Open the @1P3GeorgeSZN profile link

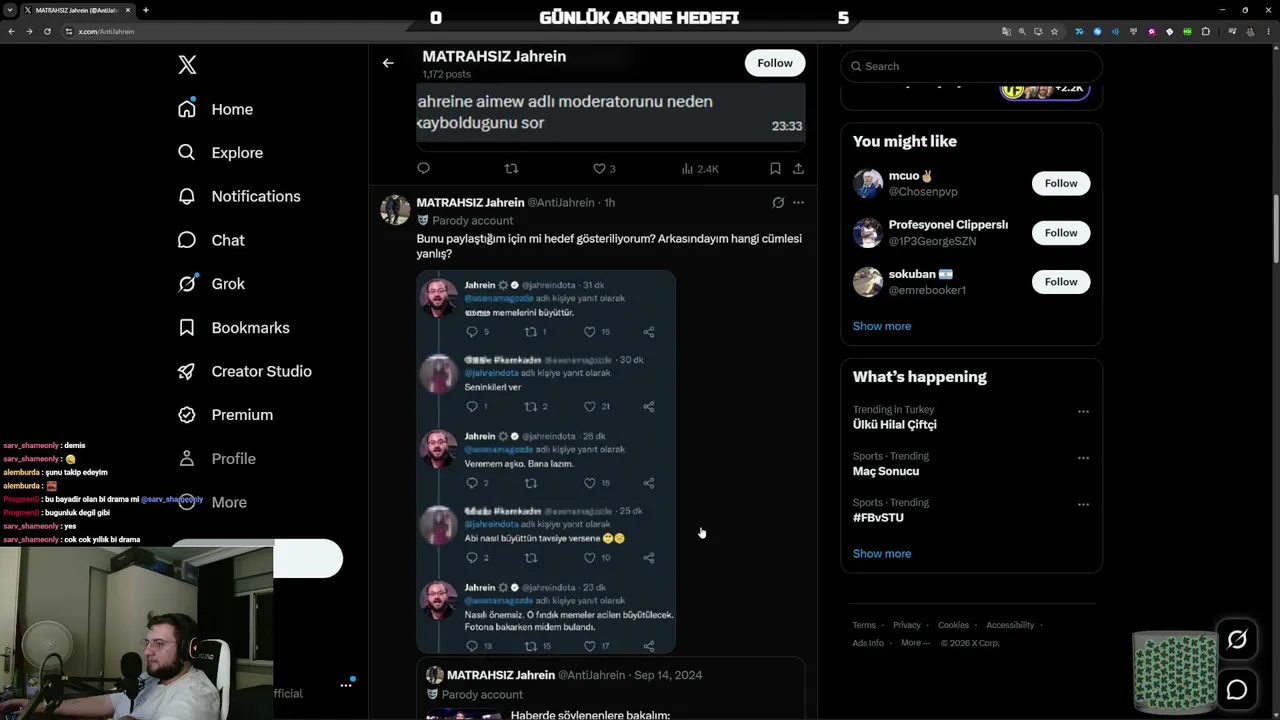tap(932, 241)
